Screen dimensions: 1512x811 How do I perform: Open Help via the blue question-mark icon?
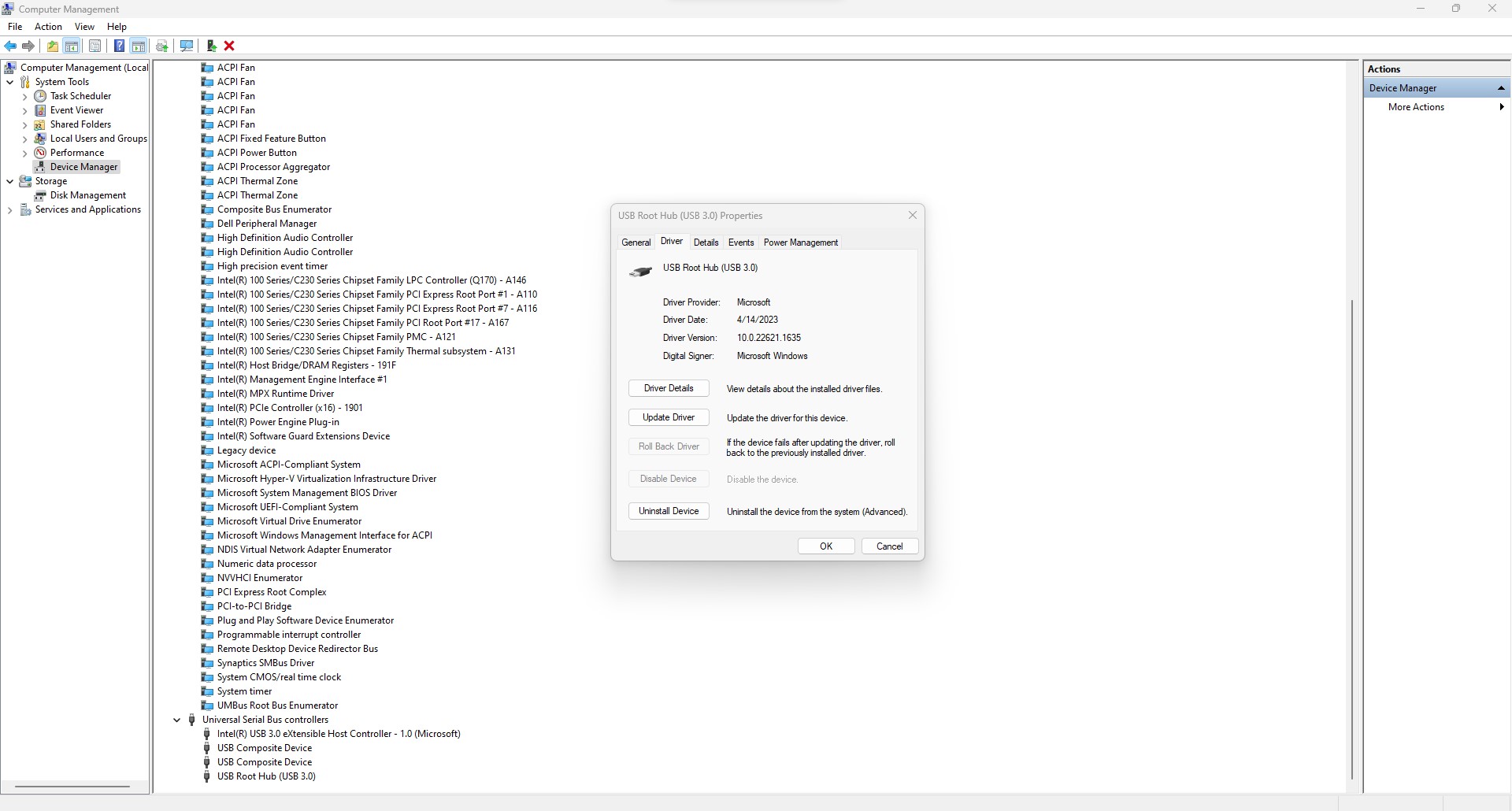coord(119,46)
